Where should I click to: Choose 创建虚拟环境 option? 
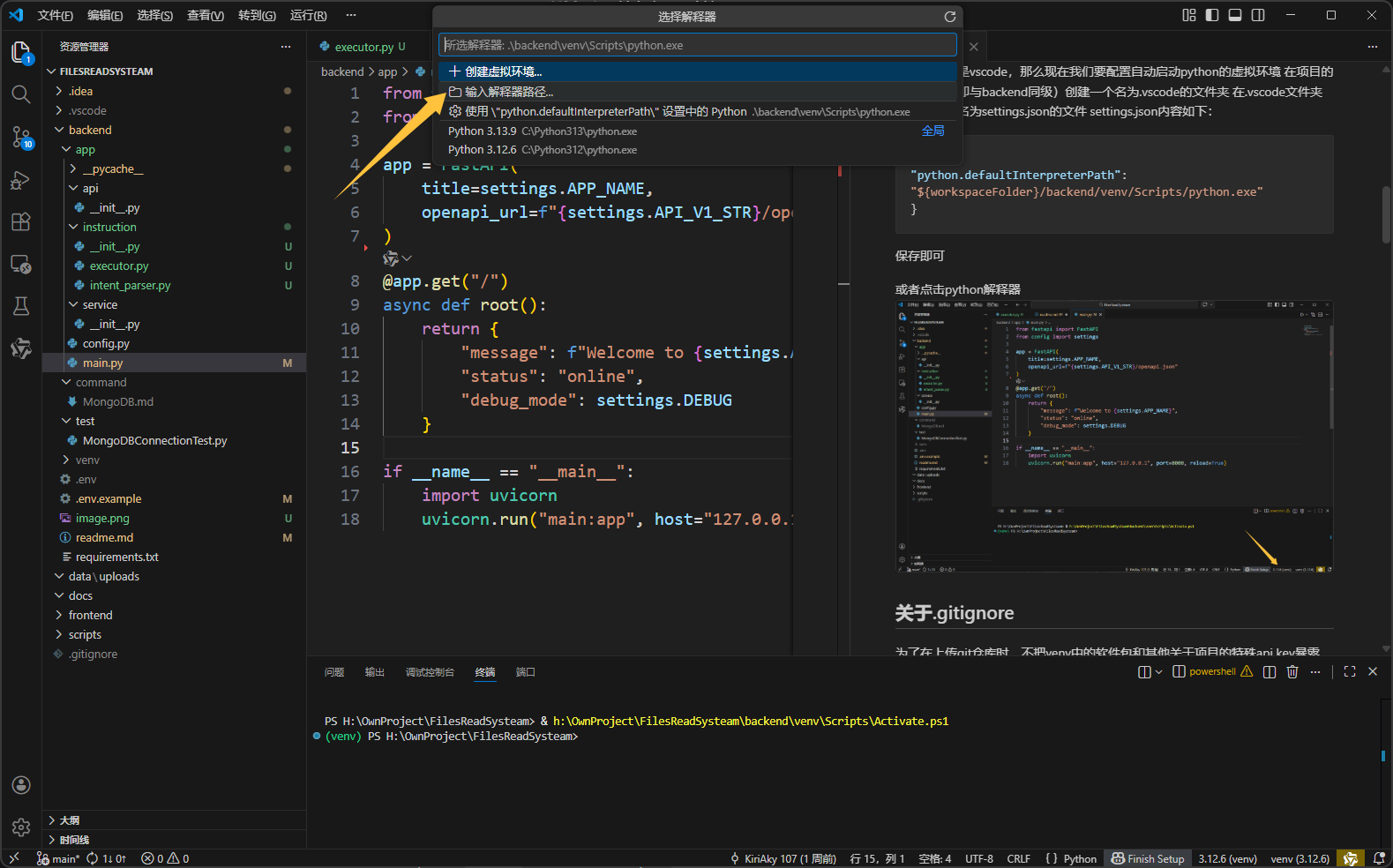pos(503,71)
